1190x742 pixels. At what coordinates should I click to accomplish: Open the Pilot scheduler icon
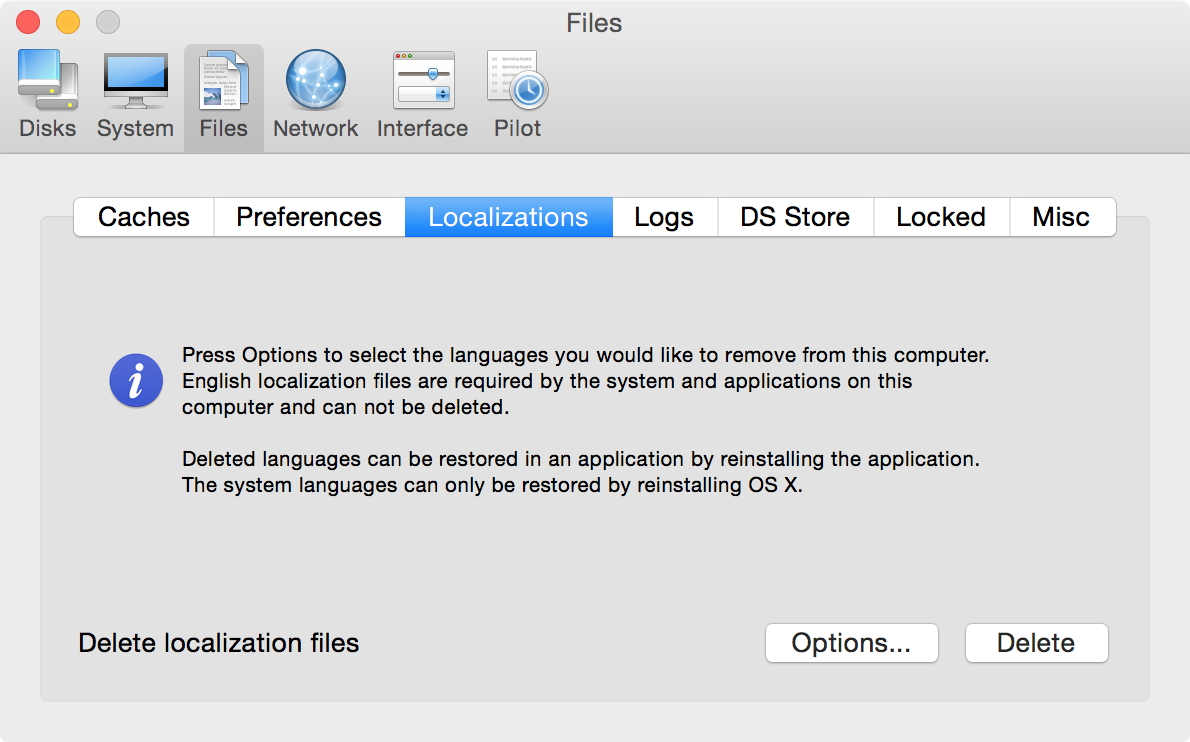coord(517,96)
